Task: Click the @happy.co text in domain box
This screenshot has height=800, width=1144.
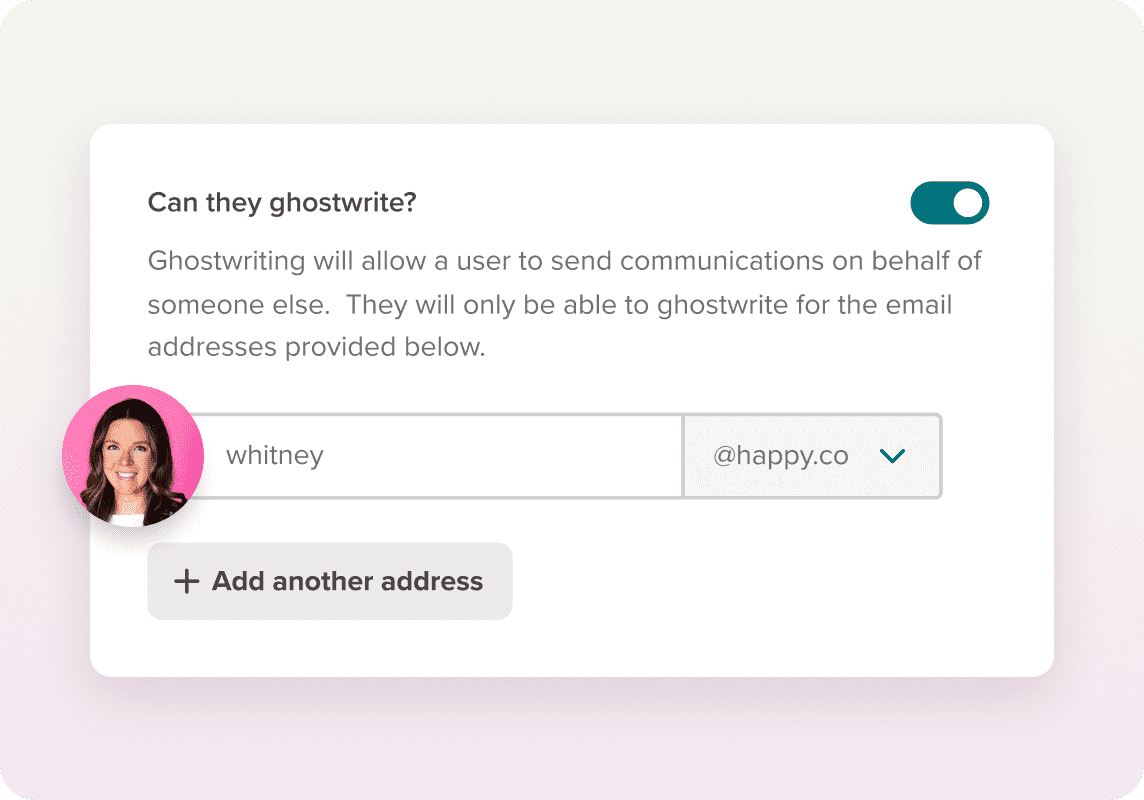Action: pyautogui.click(x=781, y=456)
